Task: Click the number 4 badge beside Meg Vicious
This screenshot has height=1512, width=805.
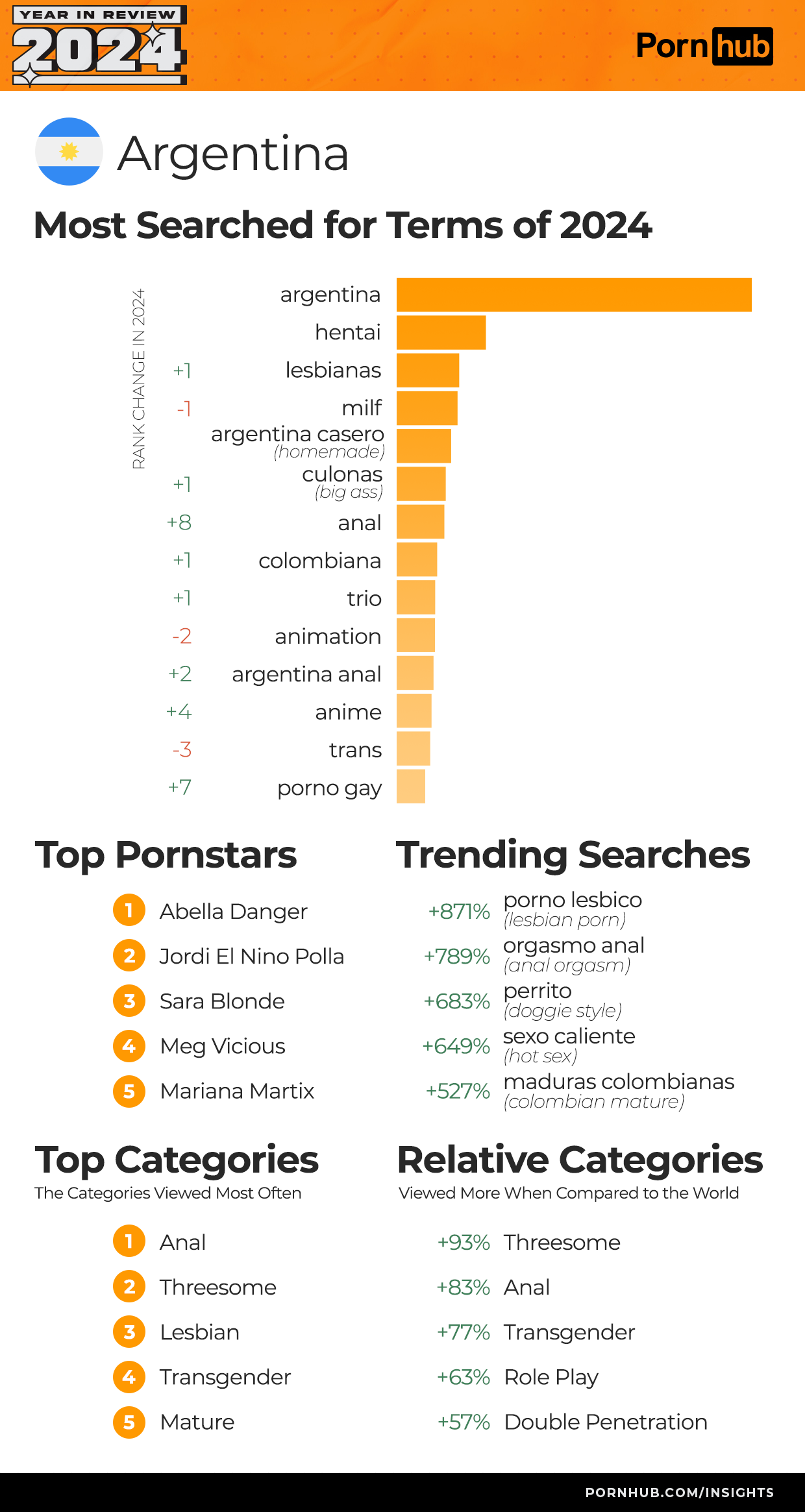Action: pyautogui.click(x=129, y=1045)
